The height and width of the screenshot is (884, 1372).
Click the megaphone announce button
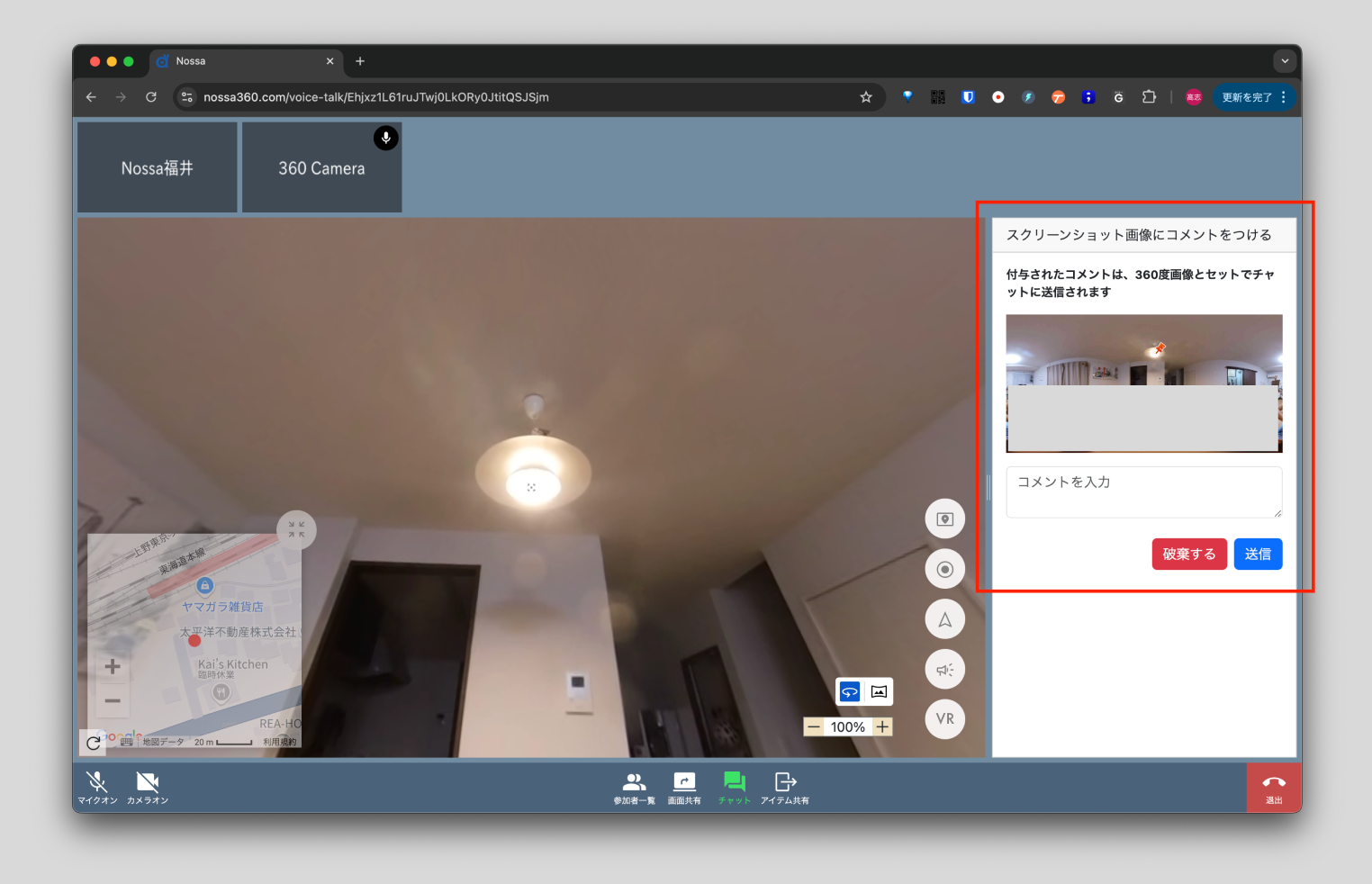[945, 669]
